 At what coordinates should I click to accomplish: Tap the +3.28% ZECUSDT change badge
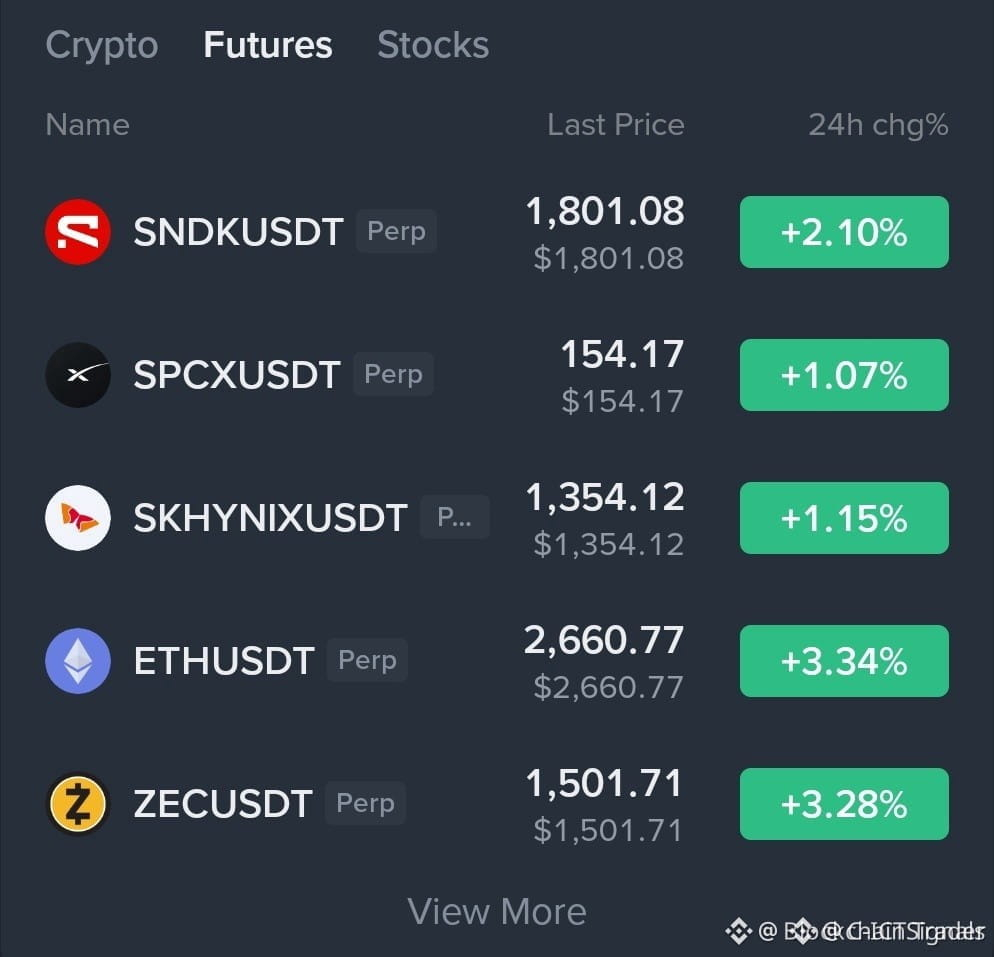click(x=844, y=804)
